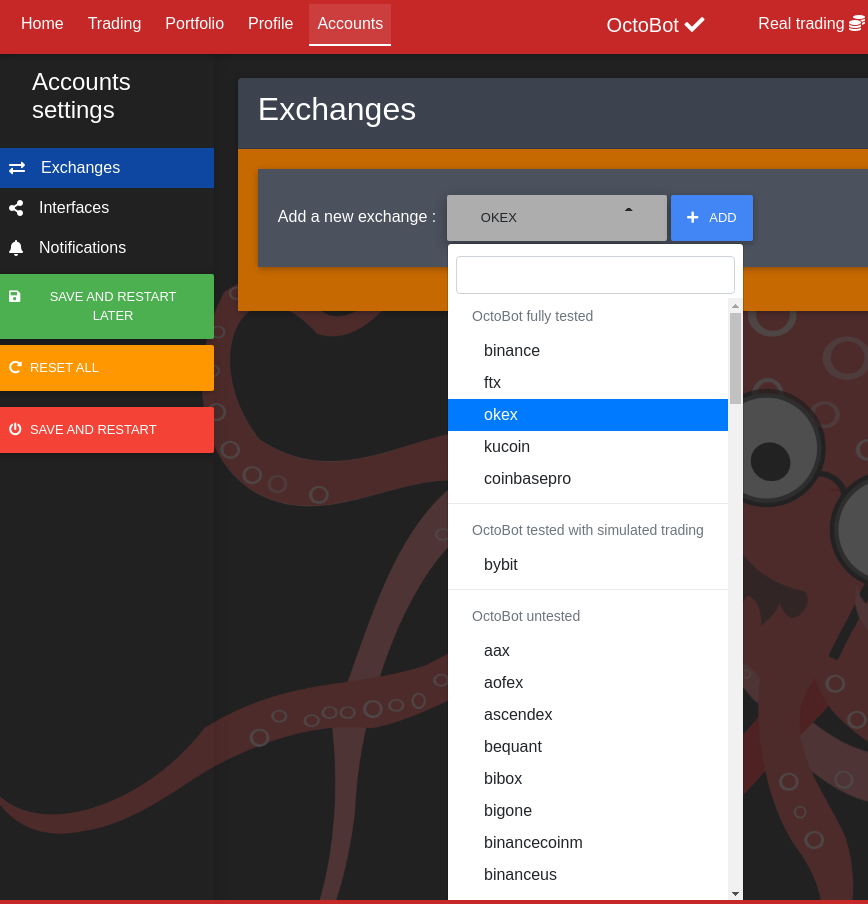
Task: Collapse the OKEX exchange dropdown
Action: (557, 218)
